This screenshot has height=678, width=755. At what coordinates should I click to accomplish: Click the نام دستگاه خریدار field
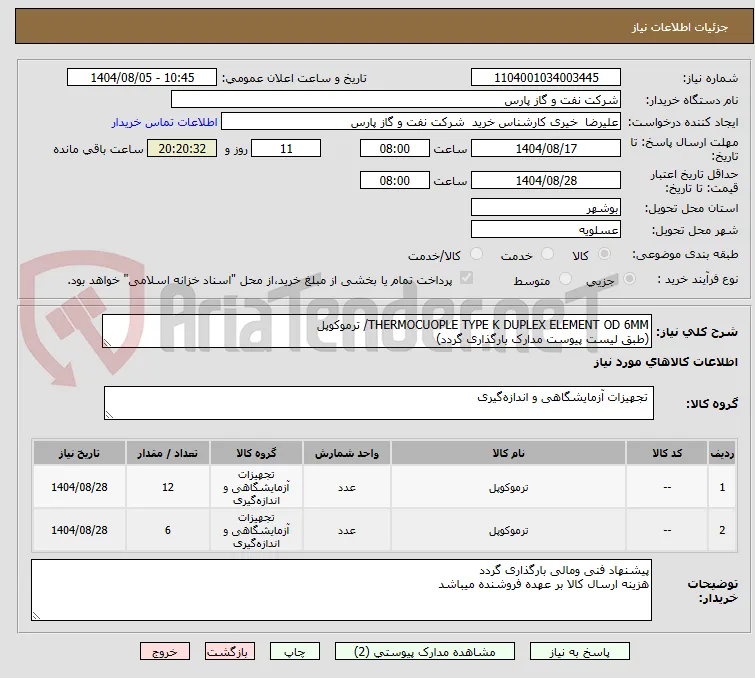[x=396, y=100]
